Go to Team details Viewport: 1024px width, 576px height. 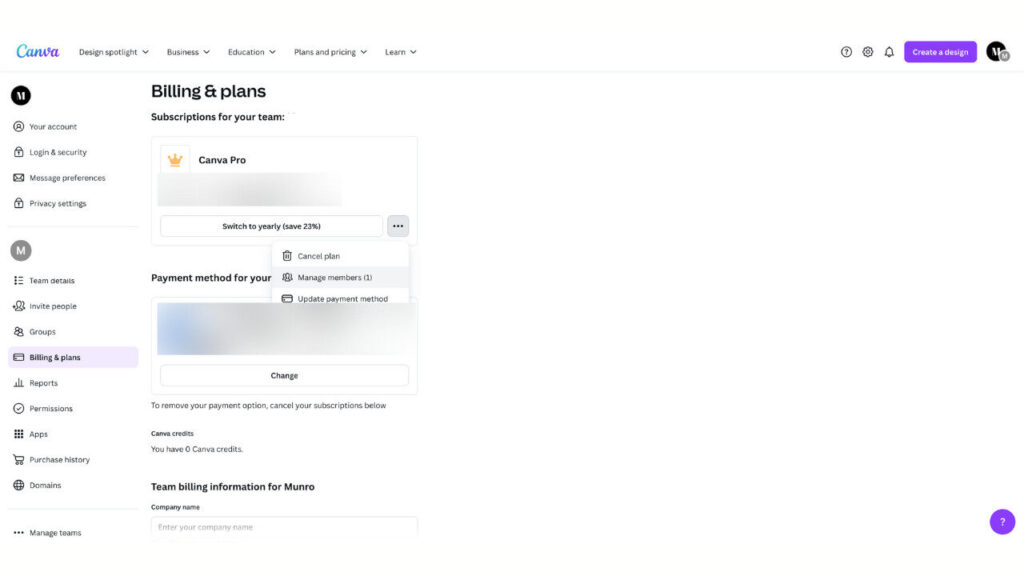tap(52, 280)
